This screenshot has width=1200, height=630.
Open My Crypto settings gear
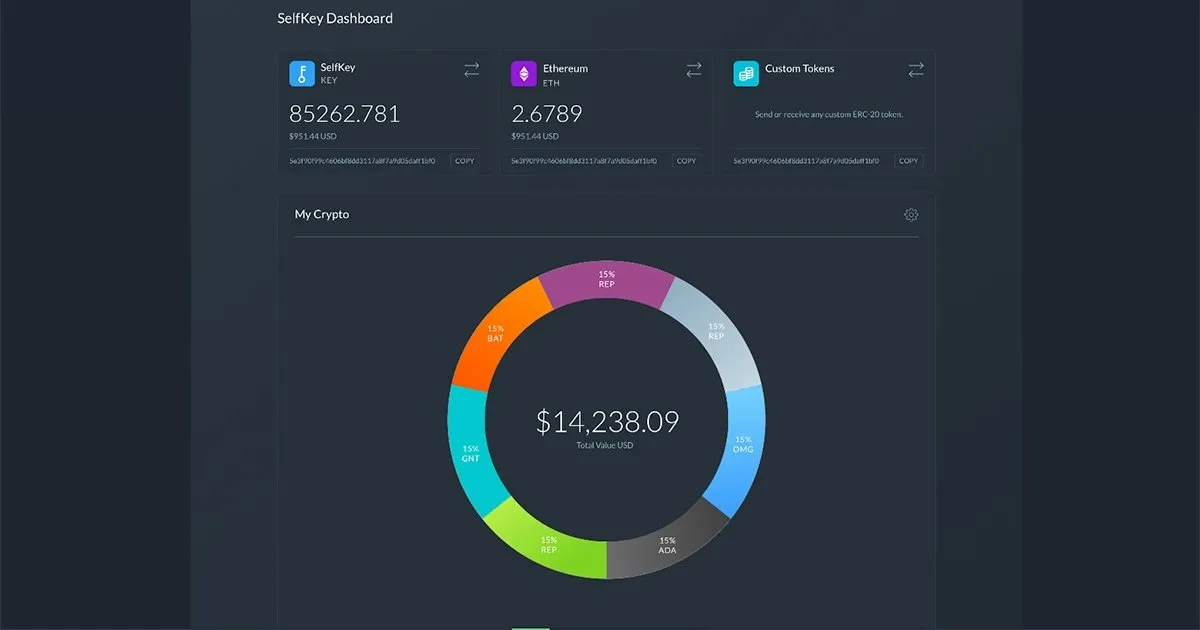(x=911, y=215)
